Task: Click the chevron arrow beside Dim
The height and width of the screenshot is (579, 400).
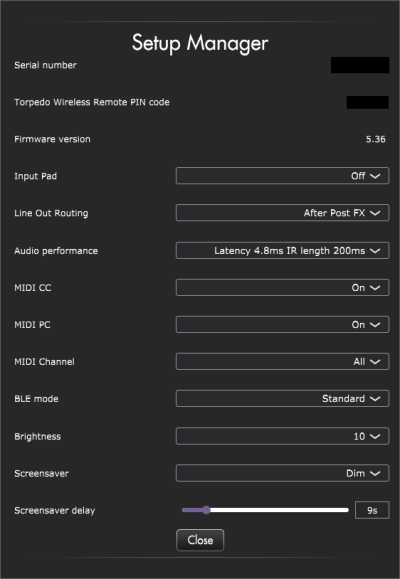Action: (375, 473)
